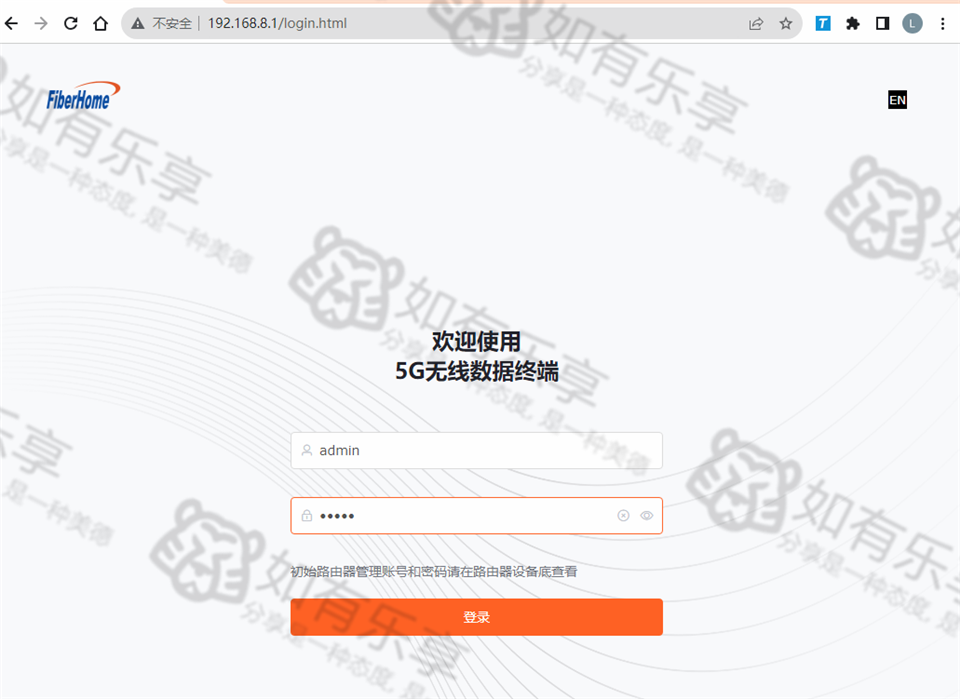Share this page via share icon

tap(756, 23)
